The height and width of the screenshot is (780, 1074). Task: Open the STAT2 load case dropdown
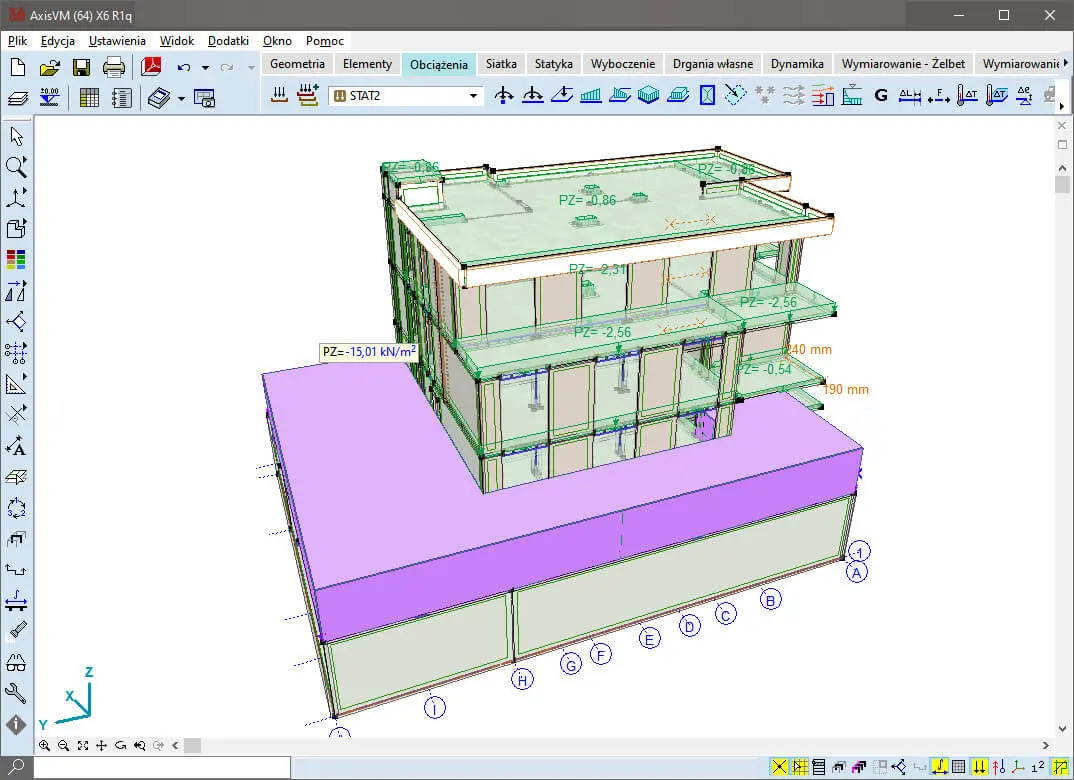point(474,96)
